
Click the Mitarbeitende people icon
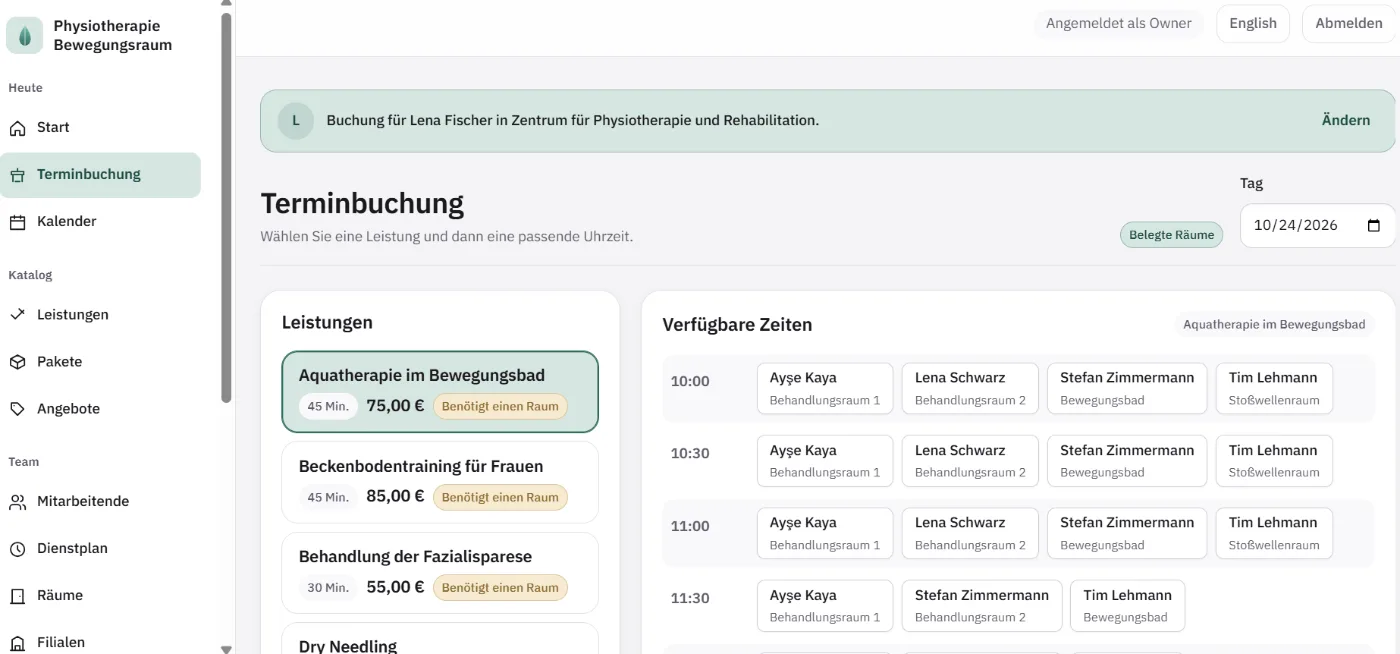[17, 502]
